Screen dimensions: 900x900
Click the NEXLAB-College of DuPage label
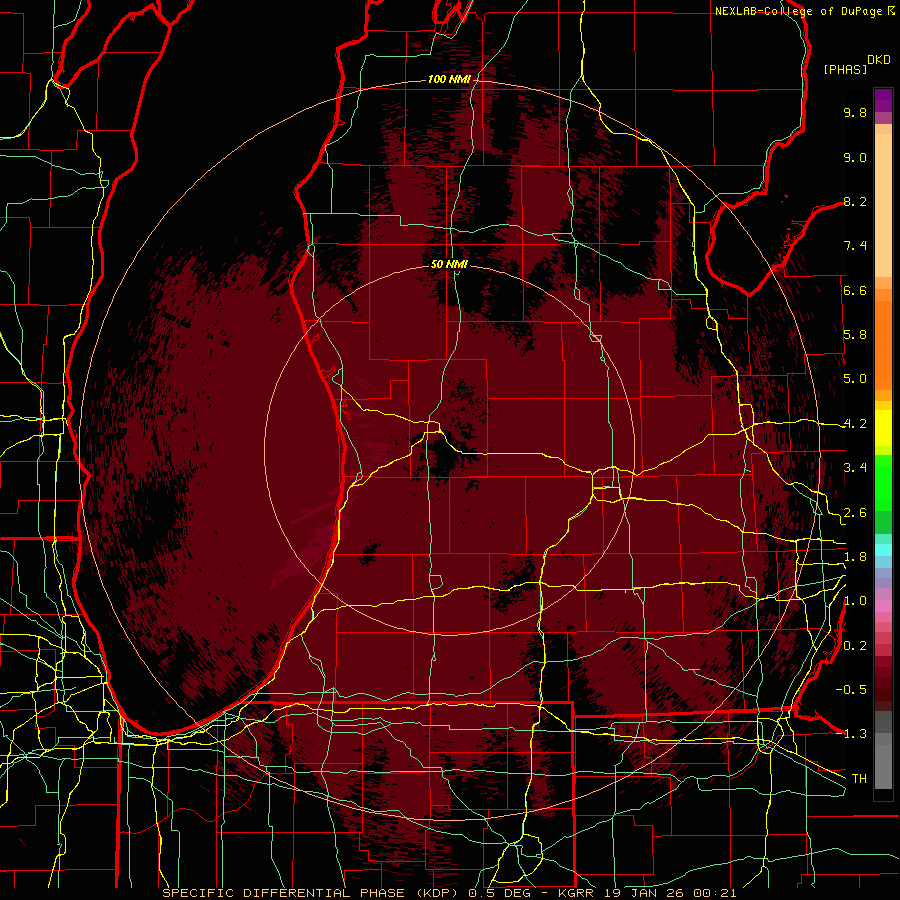800,11
